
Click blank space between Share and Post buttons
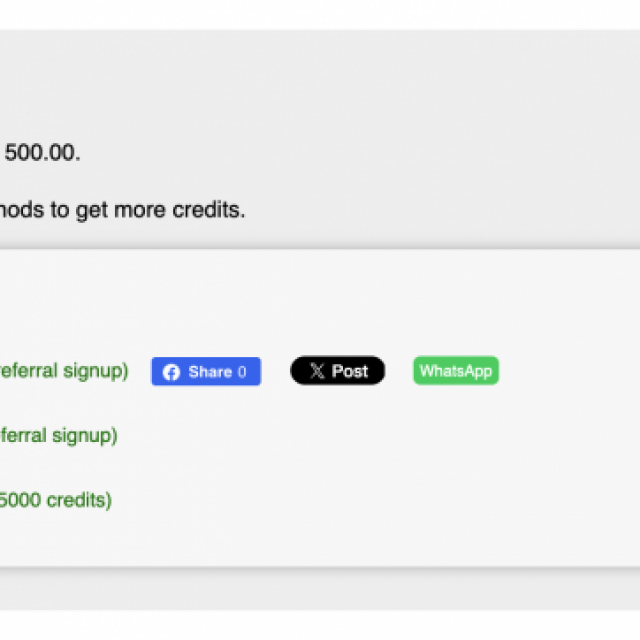coord(276,371)
